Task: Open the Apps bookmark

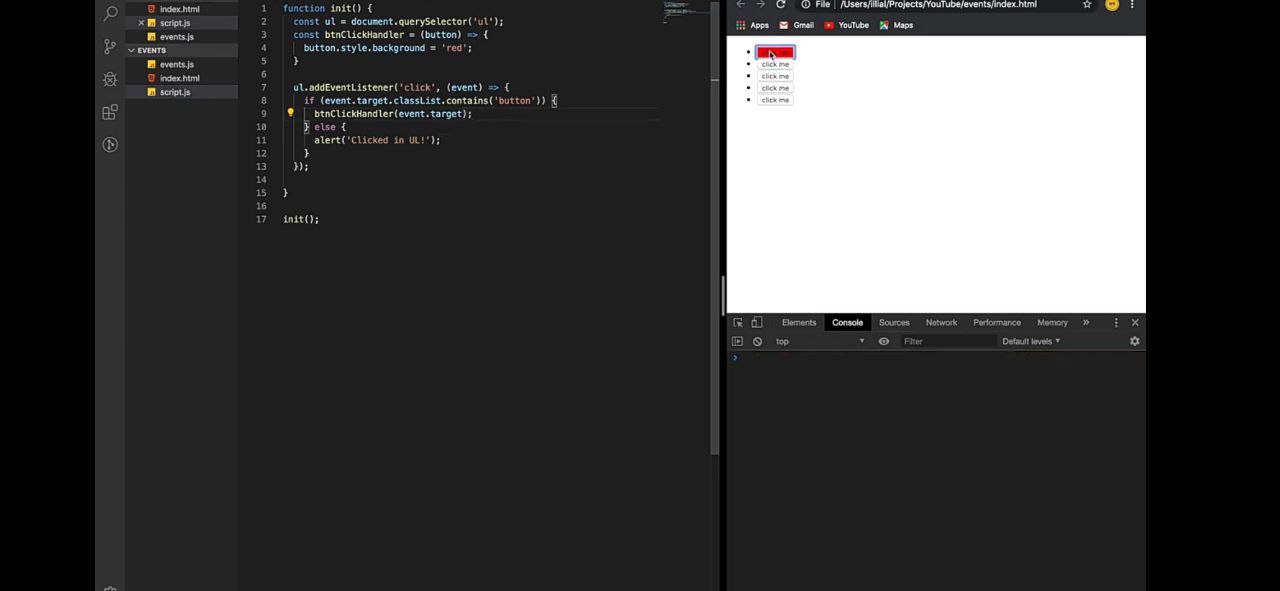Action: [x=752, y=25]
